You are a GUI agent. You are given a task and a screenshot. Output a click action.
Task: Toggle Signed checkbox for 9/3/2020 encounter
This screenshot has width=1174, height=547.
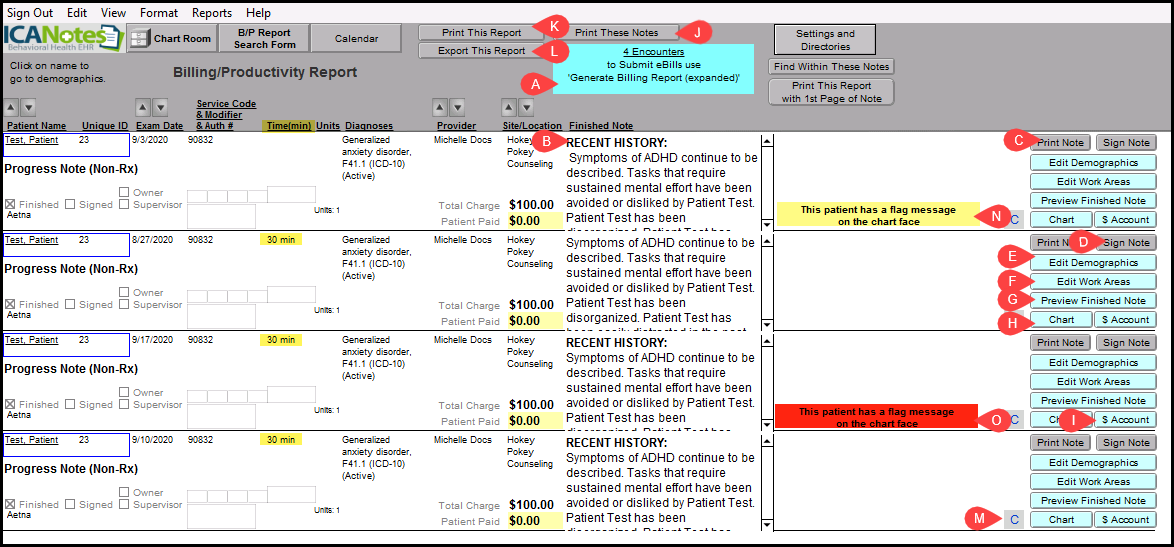click(x=71, y=204)
